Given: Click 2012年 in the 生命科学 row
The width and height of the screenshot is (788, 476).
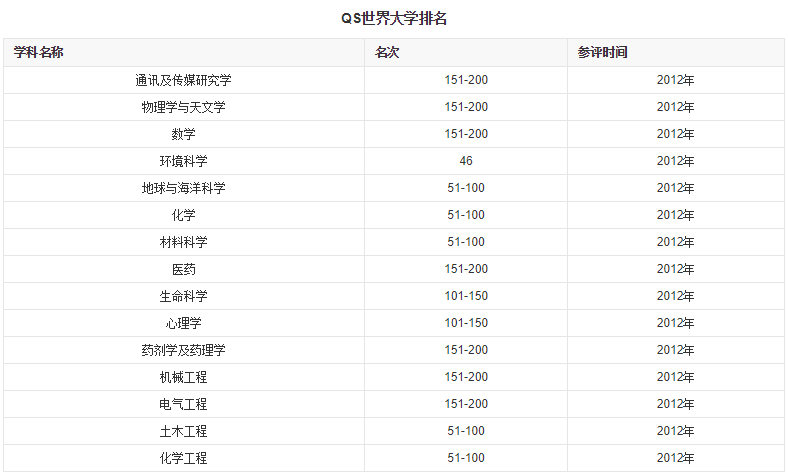Looking at the screenshot, I should 675,296.
